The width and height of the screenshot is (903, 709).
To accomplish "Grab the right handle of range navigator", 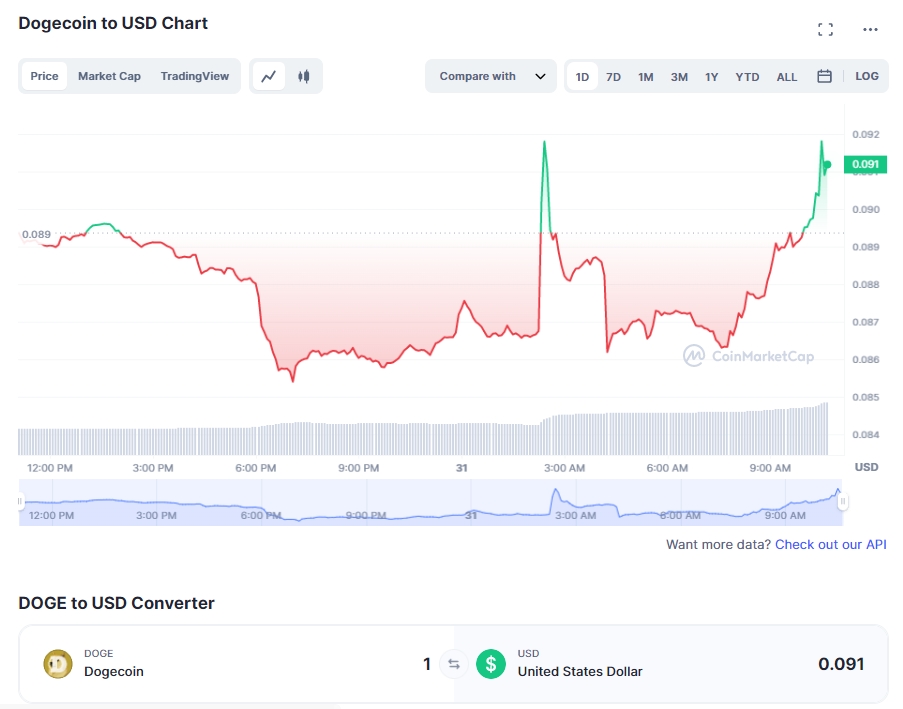I will tap(843, 502).
